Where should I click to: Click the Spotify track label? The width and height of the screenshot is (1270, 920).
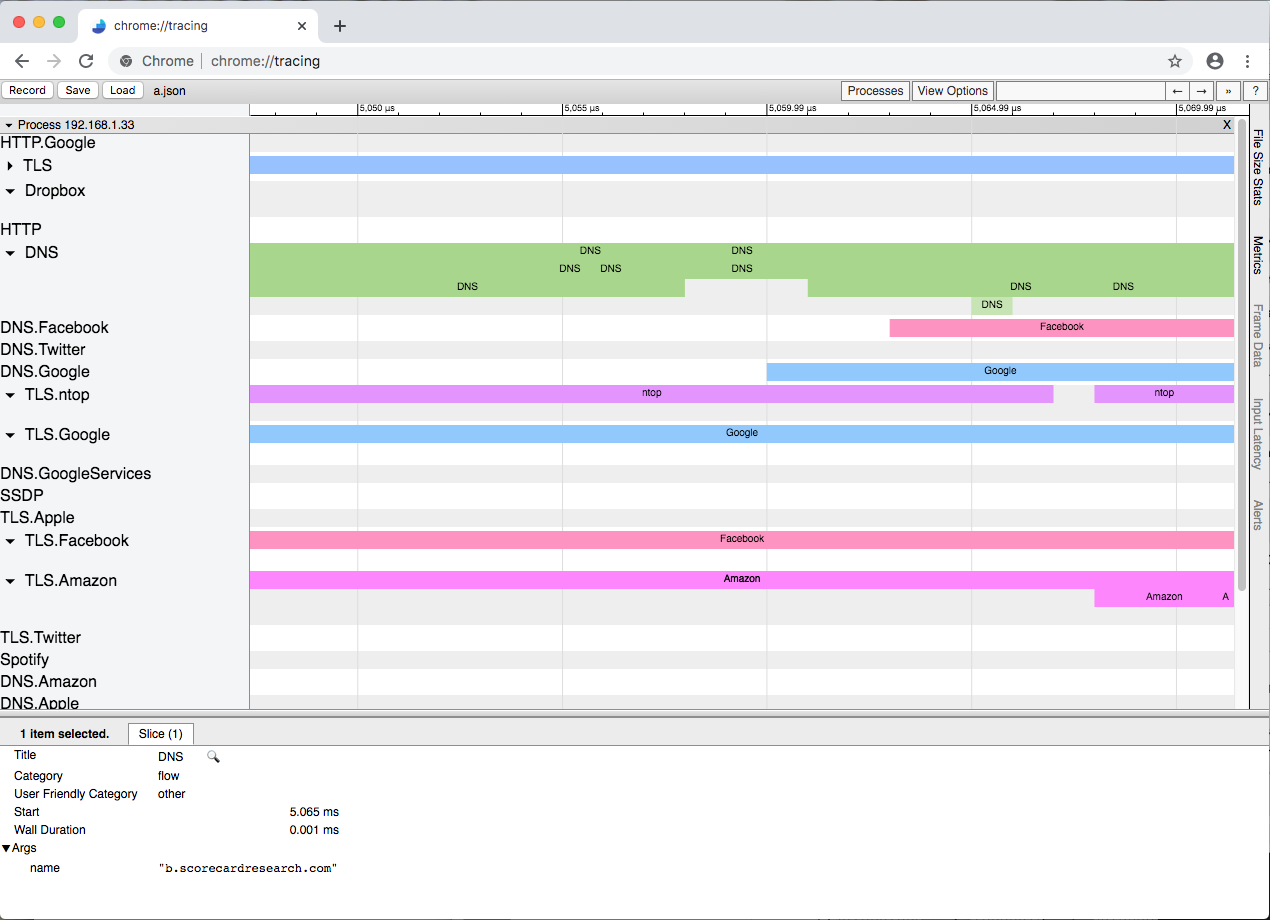pos(25,660)
